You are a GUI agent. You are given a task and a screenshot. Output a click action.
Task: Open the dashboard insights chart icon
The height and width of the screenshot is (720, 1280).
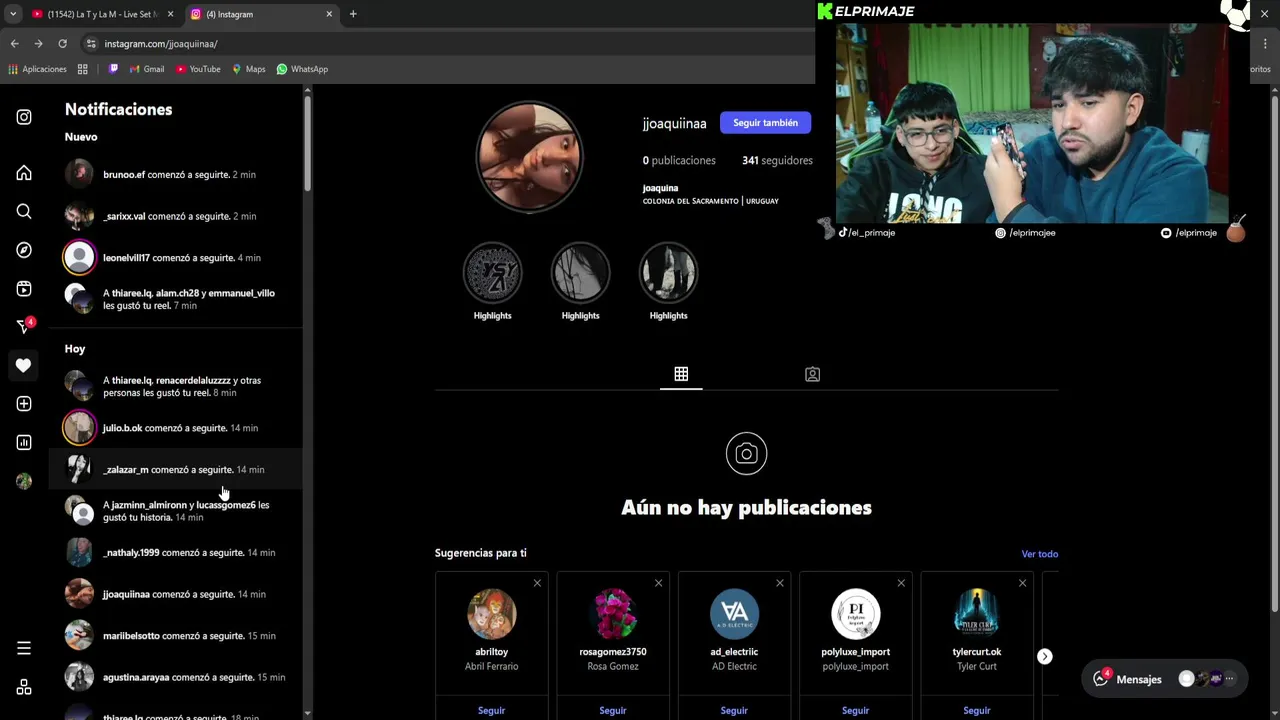(x=24, y=442)
